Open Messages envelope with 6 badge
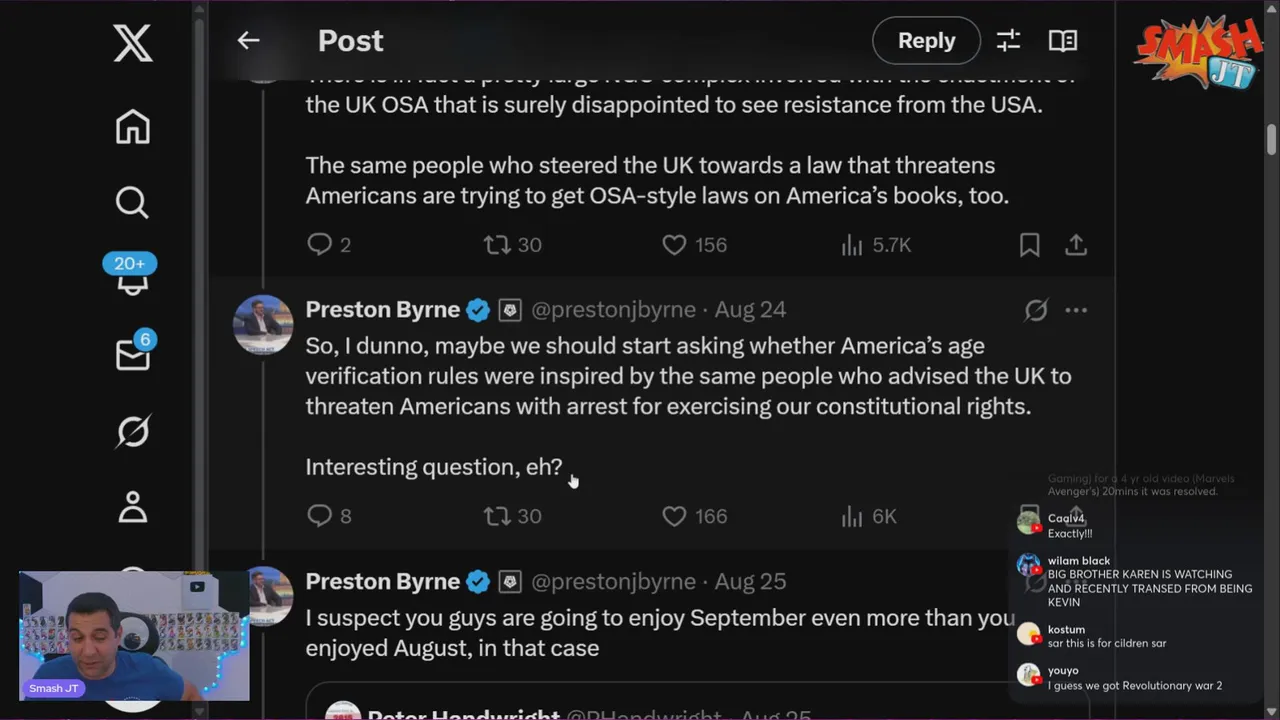Viewport: 1280px width, 720px height. point(134,352)
